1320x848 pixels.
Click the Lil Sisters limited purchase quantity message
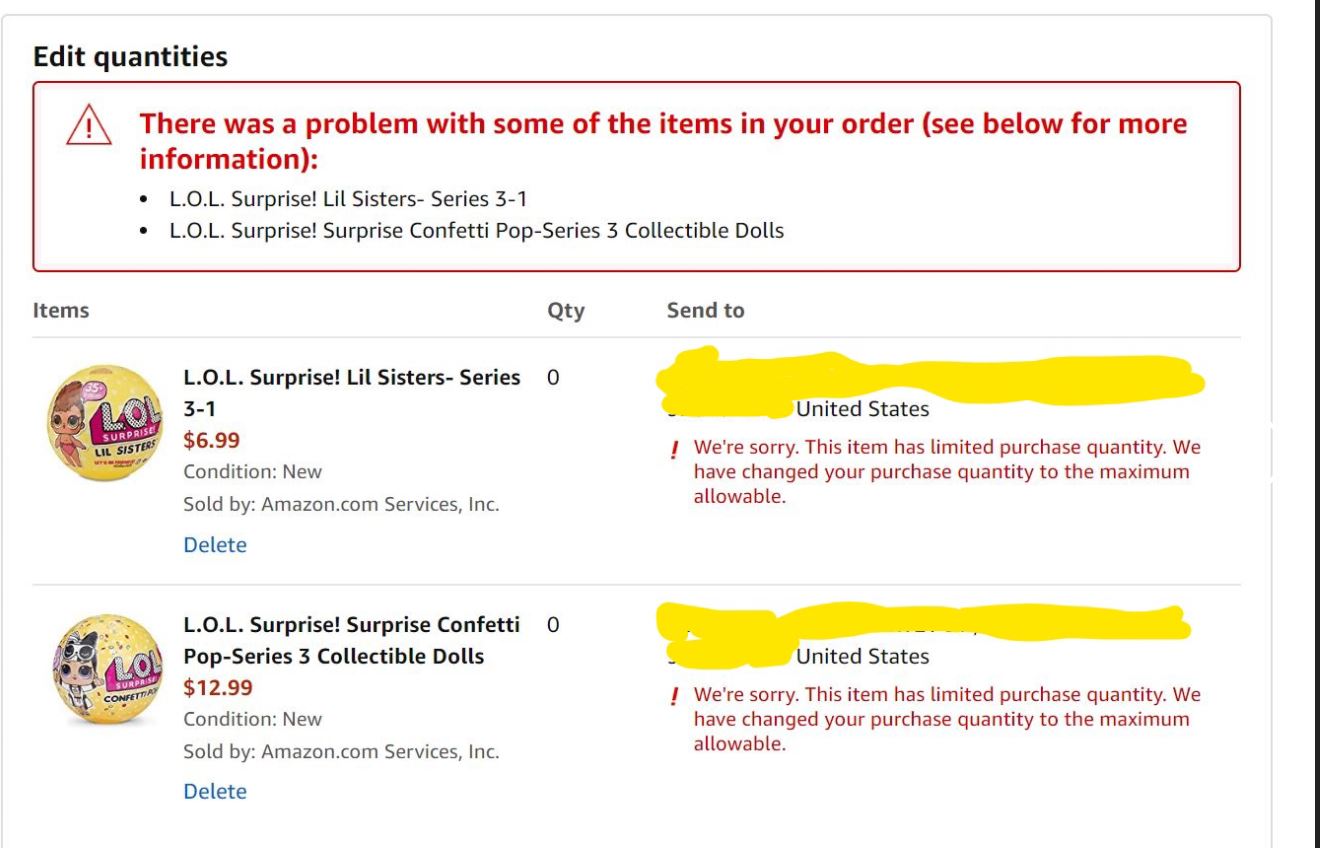pyautogui.click(x=946, y=471)
